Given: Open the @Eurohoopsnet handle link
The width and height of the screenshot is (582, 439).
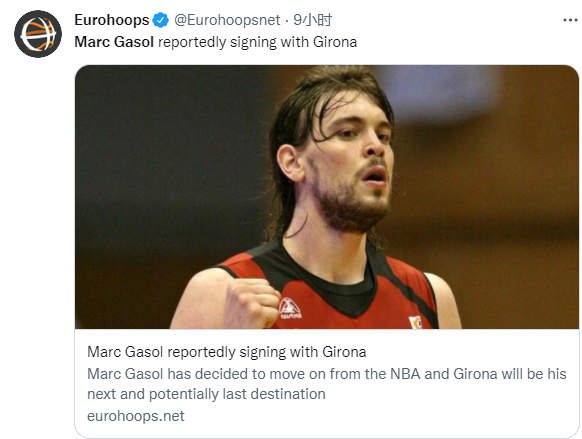Looking at the screenshot, I should coord(227,20).
